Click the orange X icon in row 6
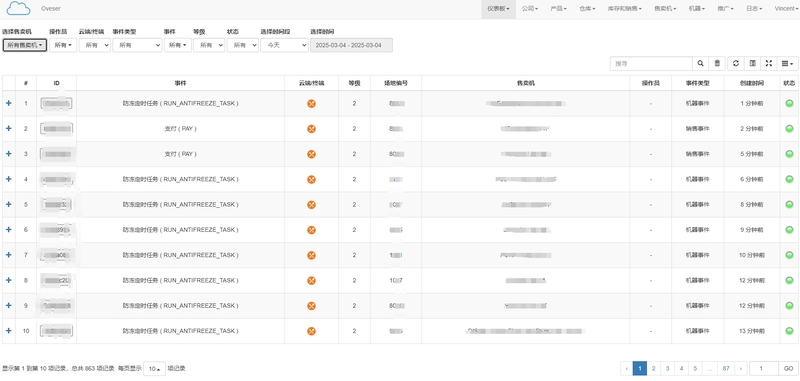 tap(311, 230)
